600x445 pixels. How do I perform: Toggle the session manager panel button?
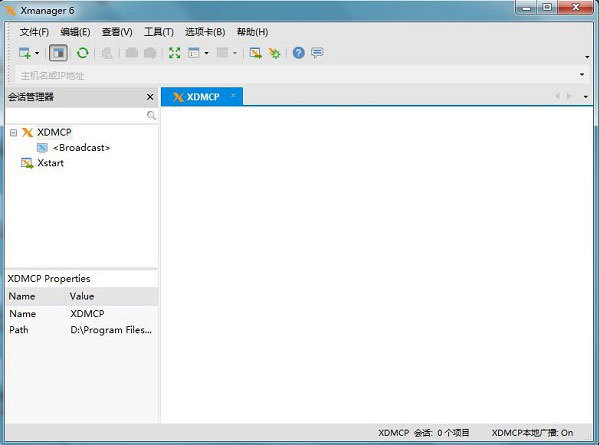(x=59, y=53)
